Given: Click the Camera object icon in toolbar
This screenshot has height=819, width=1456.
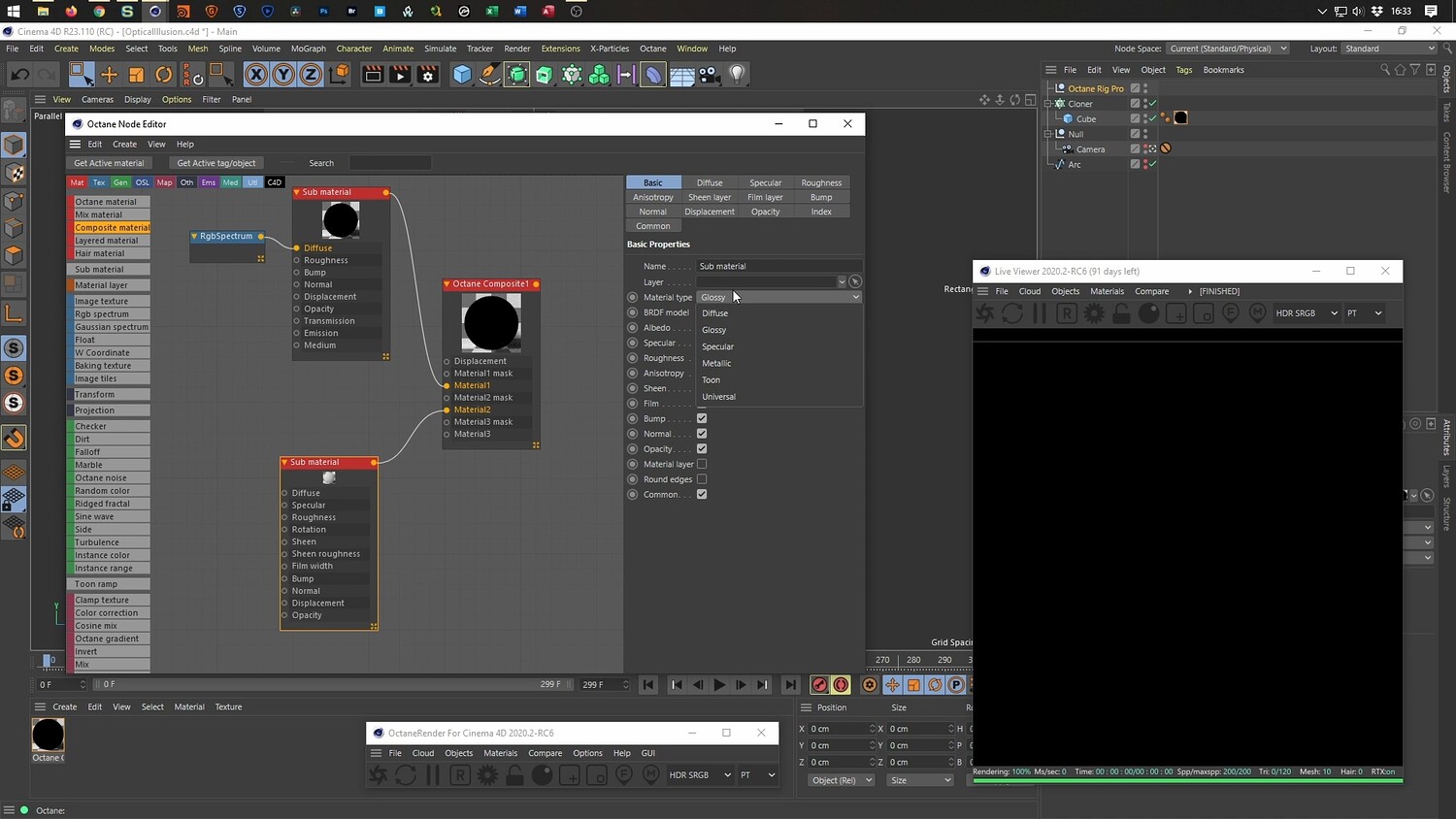Looking at the screenshot, I should [710, 75].
